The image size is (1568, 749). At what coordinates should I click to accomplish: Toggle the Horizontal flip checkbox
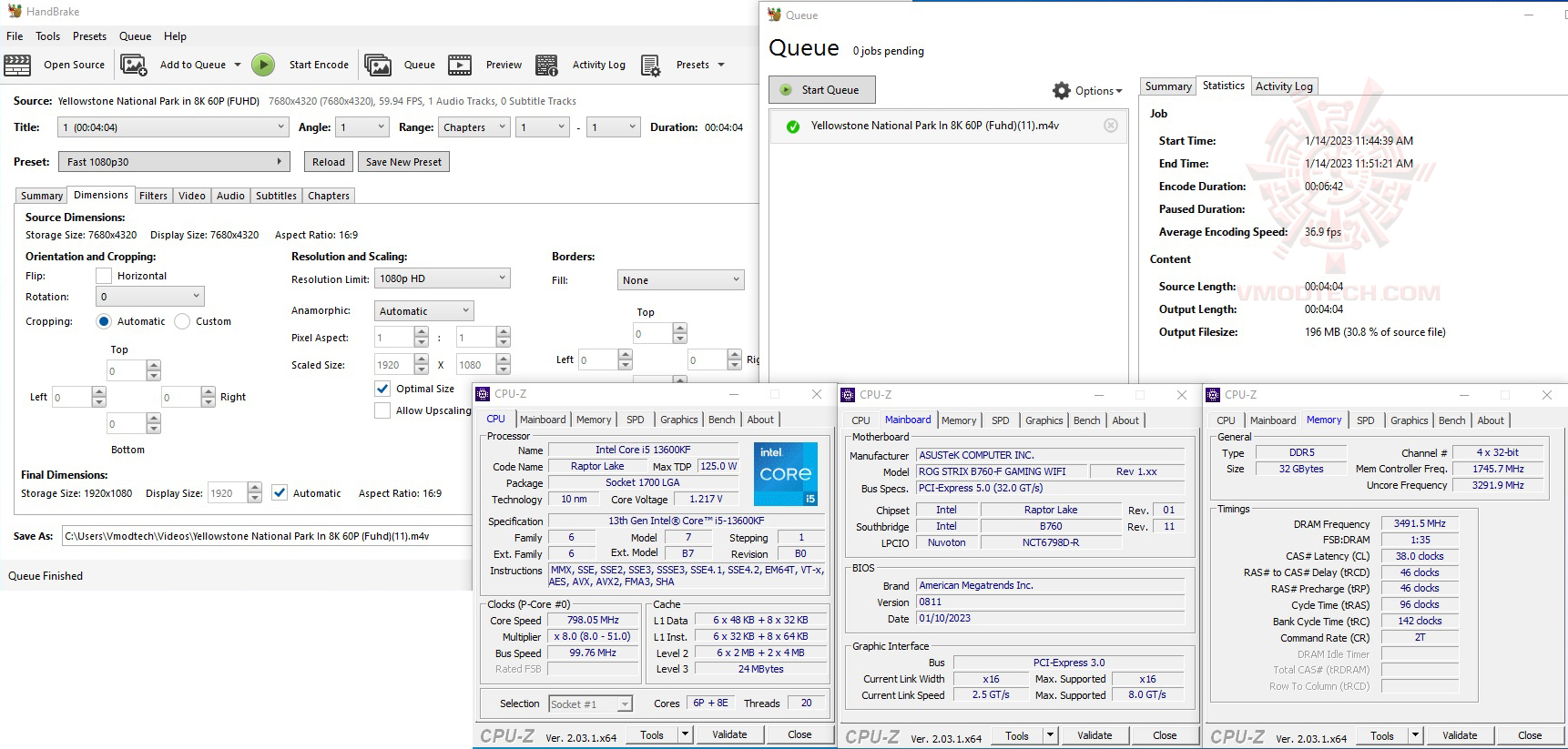tap(104, 276)
